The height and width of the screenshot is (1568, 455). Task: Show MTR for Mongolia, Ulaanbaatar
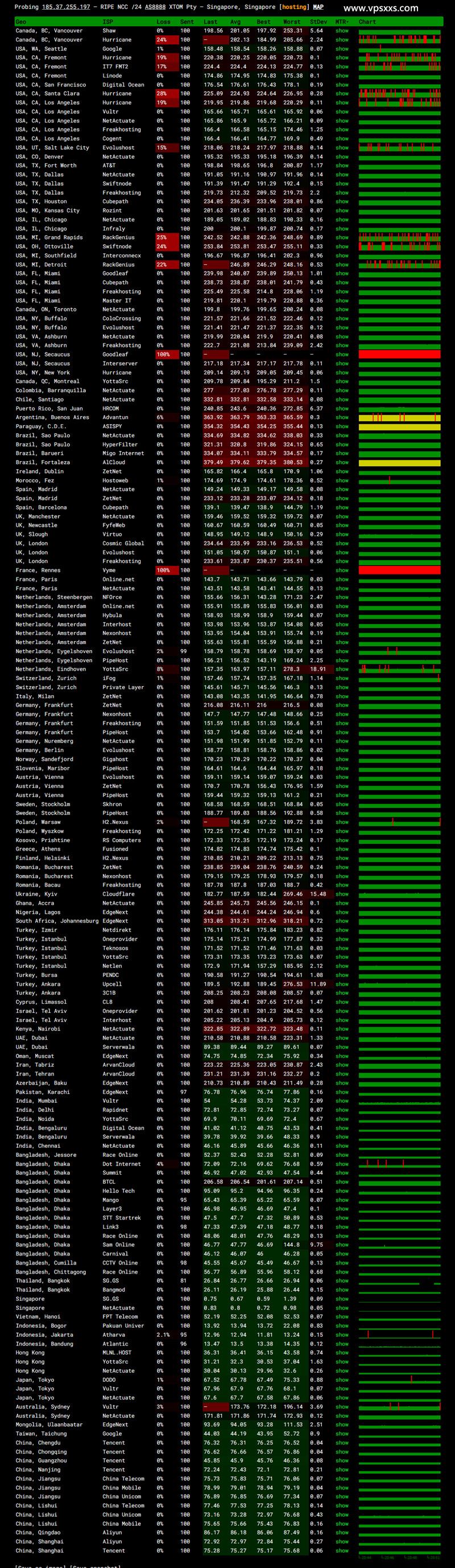(x=342, y=1425)
